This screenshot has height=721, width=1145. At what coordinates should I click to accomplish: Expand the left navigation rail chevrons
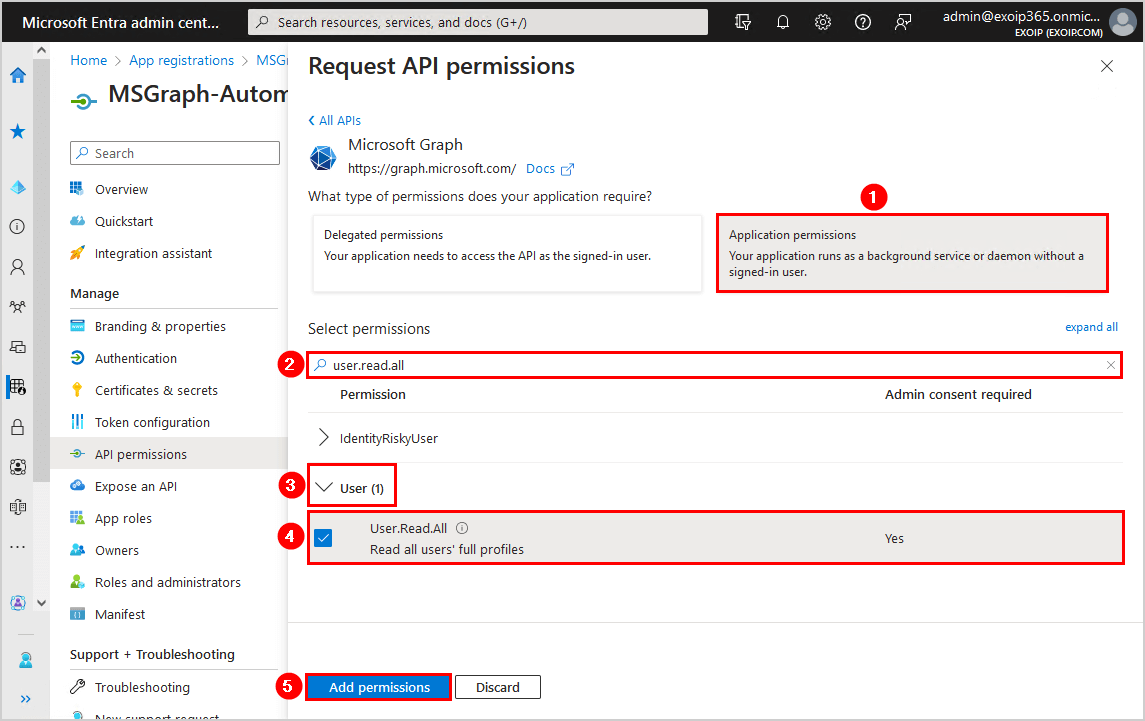(25, 698)
